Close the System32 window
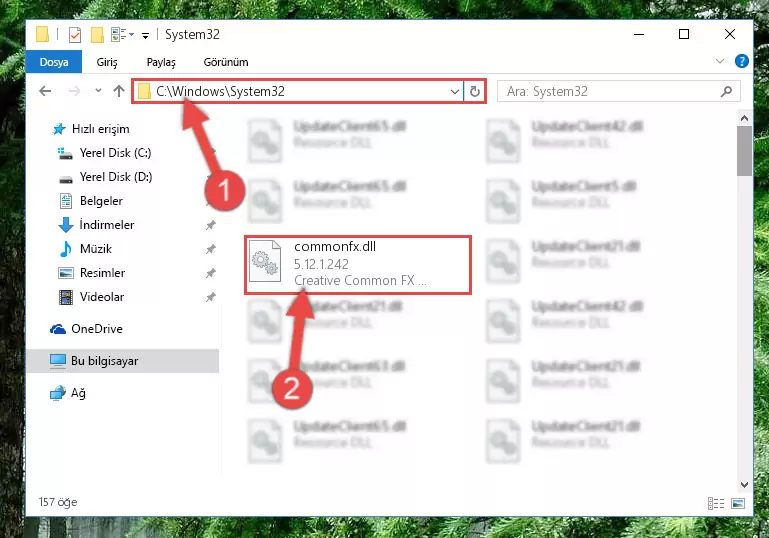This screenshot has height=538, width=769. coord(730,34)
